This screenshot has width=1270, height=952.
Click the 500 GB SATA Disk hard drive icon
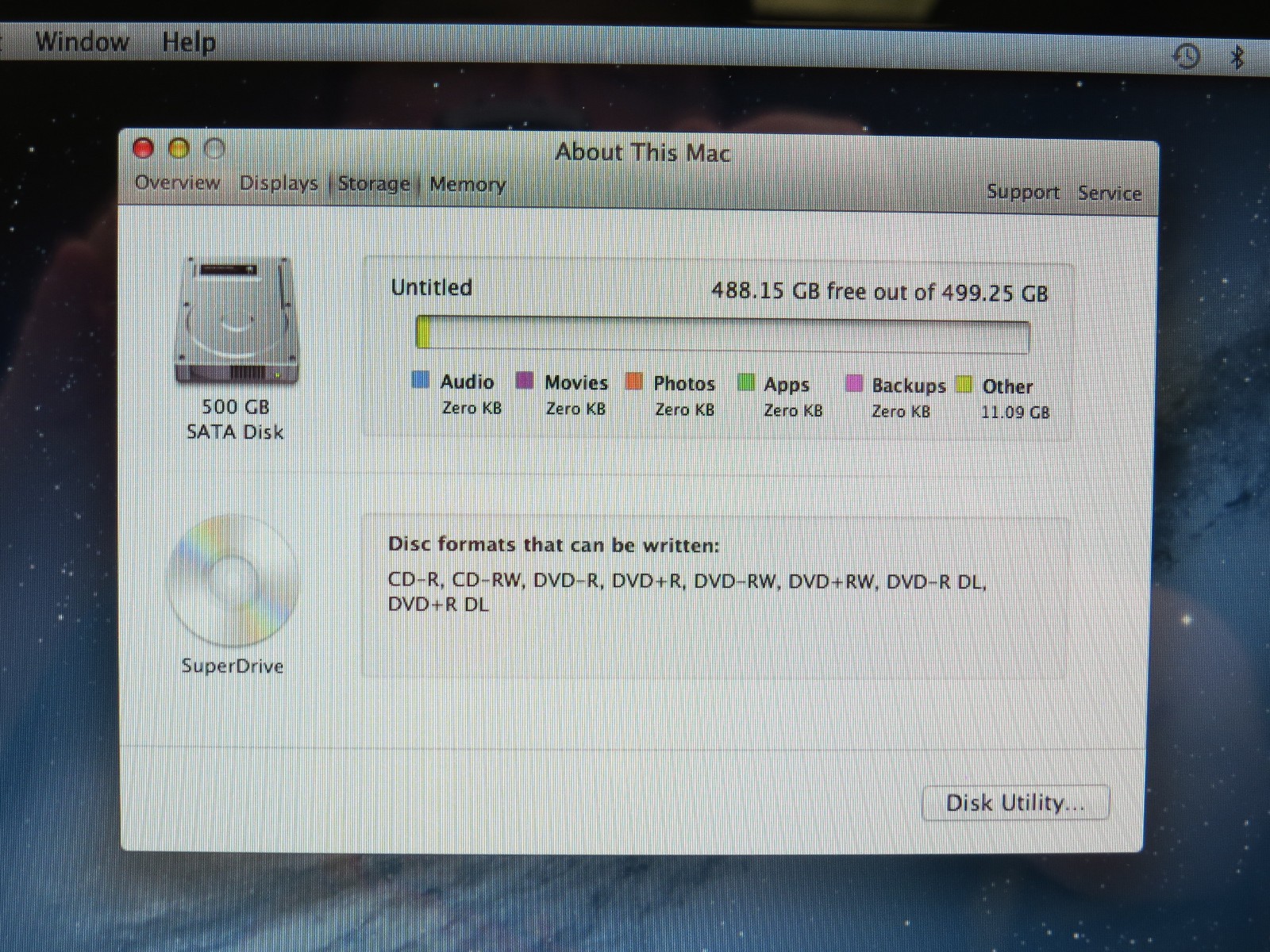tap(236, 321)
